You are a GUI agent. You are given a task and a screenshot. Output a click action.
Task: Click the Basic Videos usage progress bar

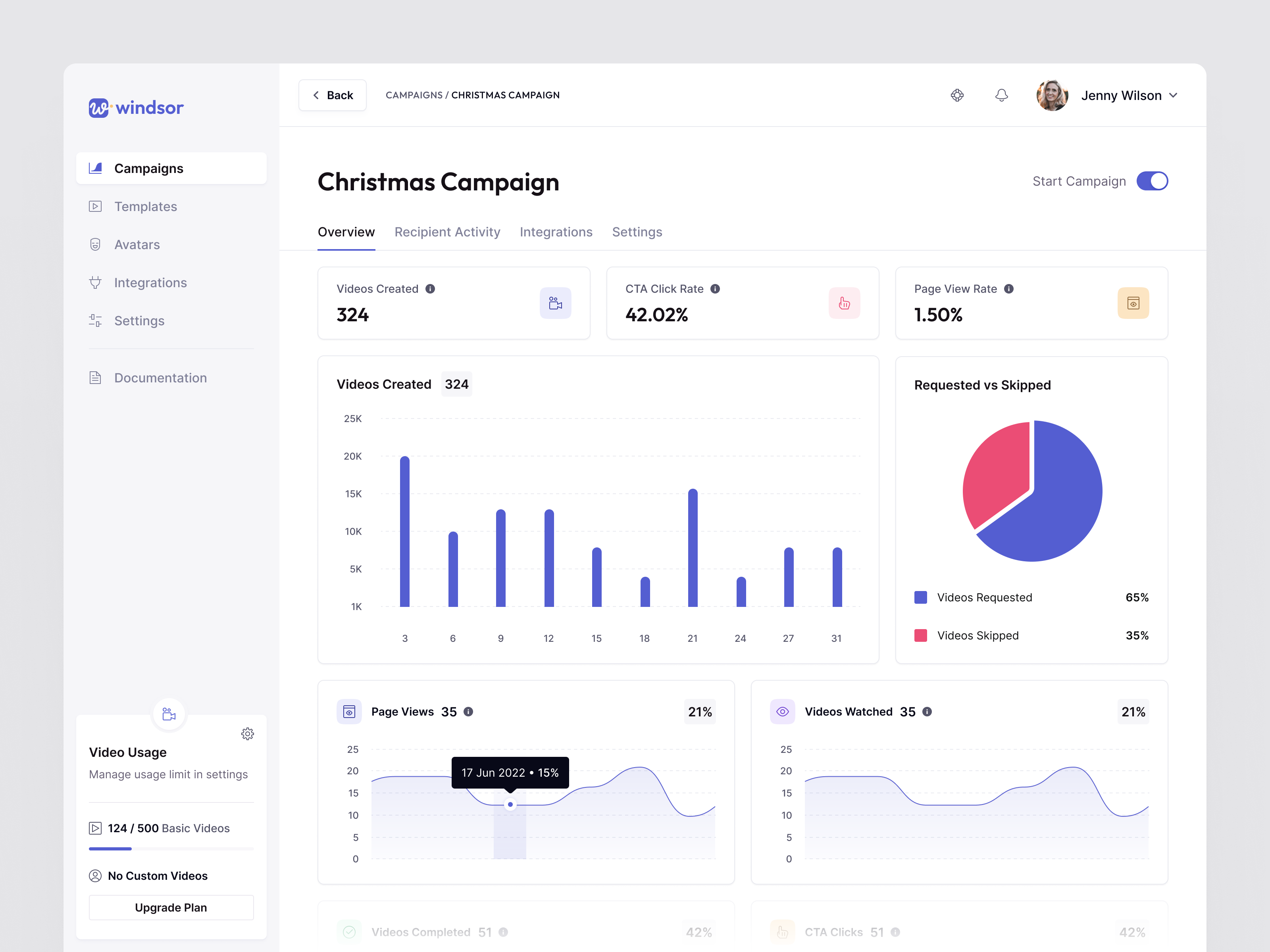point(171,849)
